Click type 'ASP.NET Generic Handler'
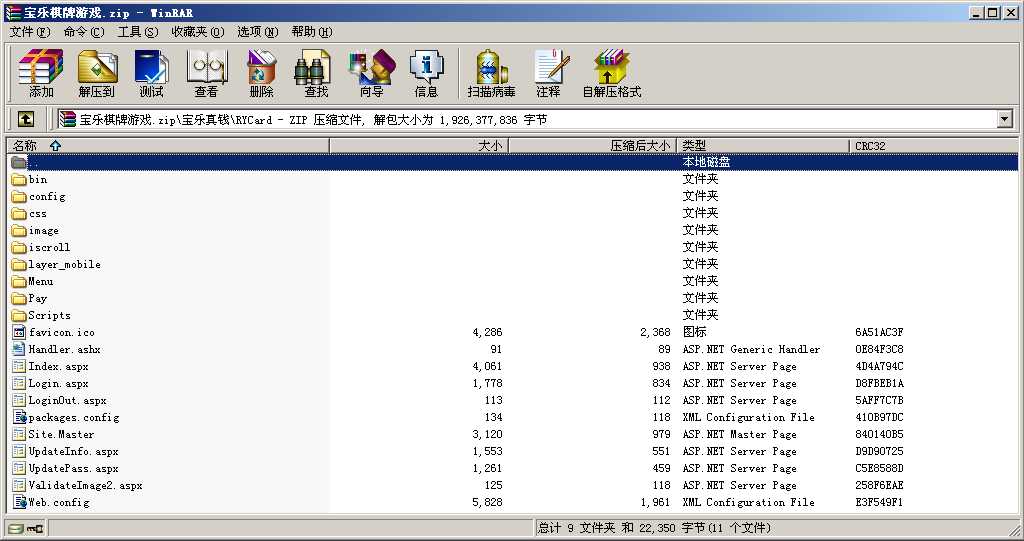 751,349
